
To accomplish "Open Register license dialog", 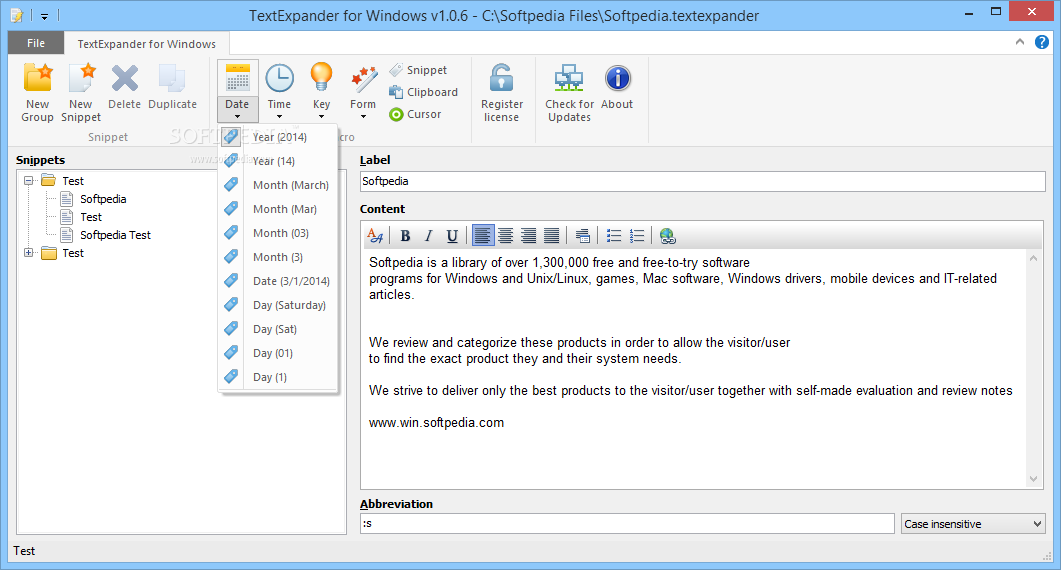I will [x=501, y=93].
